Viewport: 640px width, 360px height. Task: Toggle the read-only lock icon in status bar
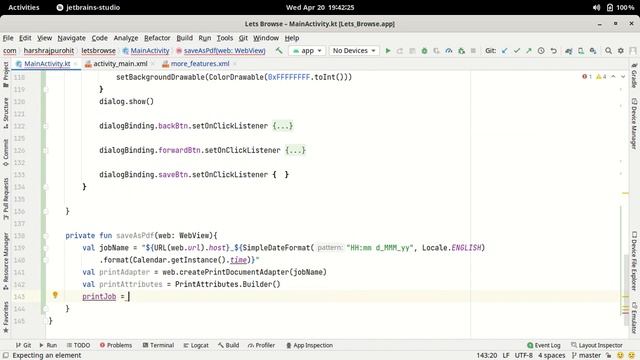(609, 356)
